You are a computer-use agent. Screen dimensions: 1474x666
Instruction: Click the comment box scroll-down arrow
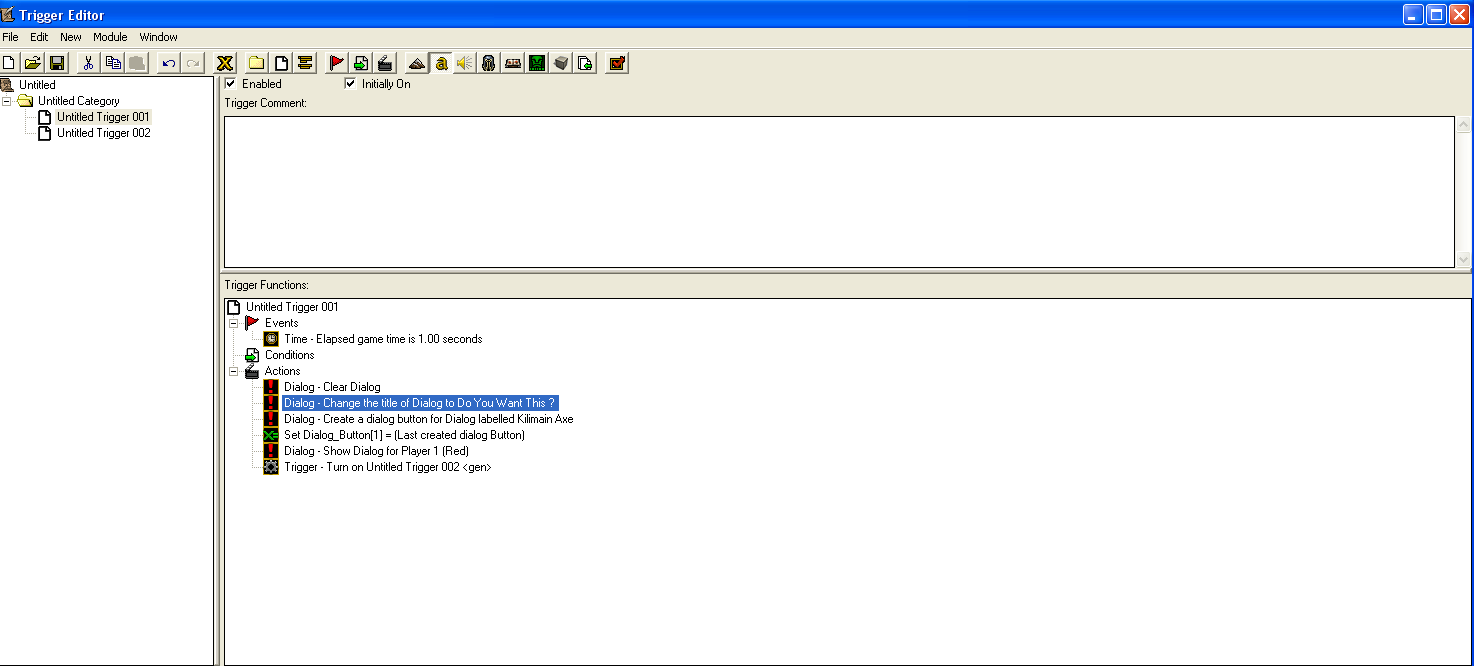pyautogui.click(x=1464, y=259)
